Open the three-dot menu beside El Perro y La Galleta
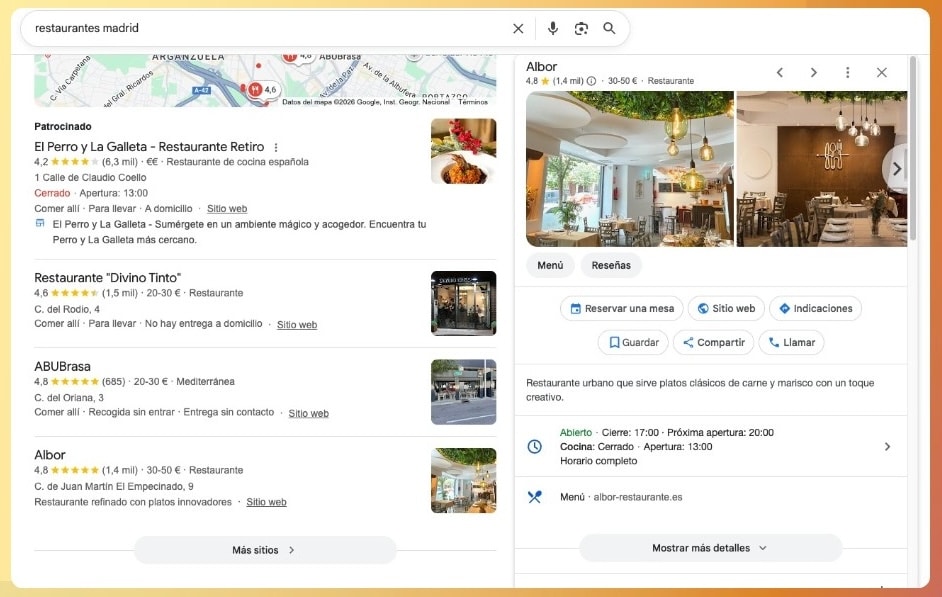This screenshot has width=942, height=597. pyautogui.click(x=276, y=147)
